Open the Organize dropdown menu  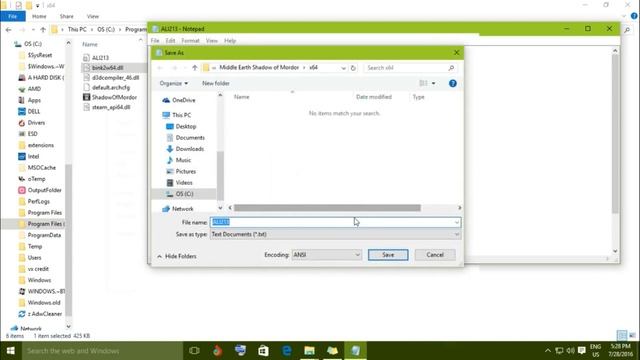click(173, 83)
